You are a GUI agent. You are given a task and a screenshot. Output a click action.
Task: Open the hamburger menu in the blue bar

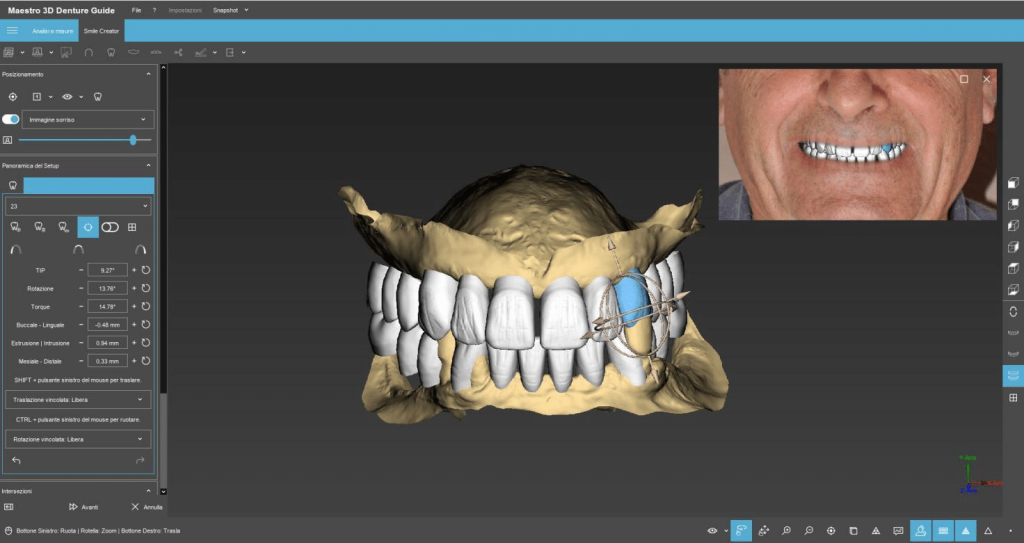12,31
